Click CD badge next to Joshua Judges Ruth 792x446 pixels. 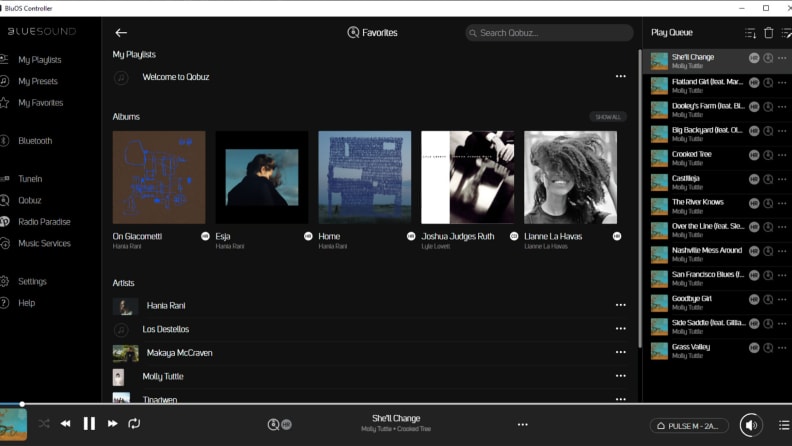click(514, 236)
